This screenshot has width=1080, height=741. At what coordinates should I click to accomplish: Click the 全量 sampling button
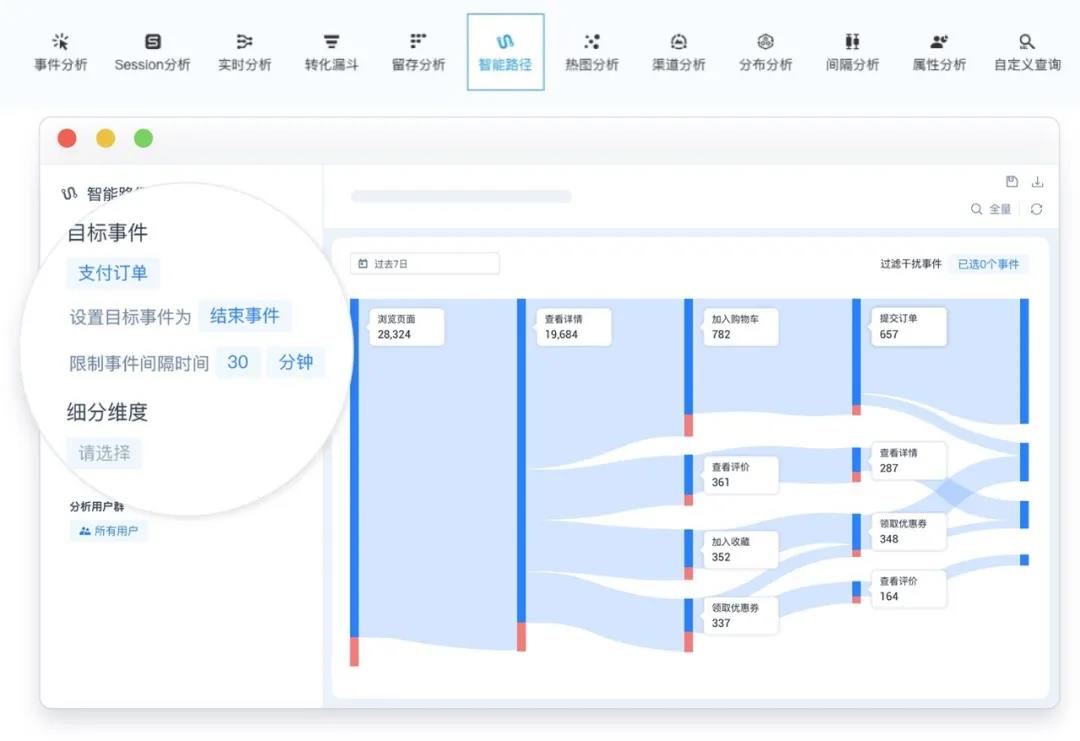tap(999, 209)
